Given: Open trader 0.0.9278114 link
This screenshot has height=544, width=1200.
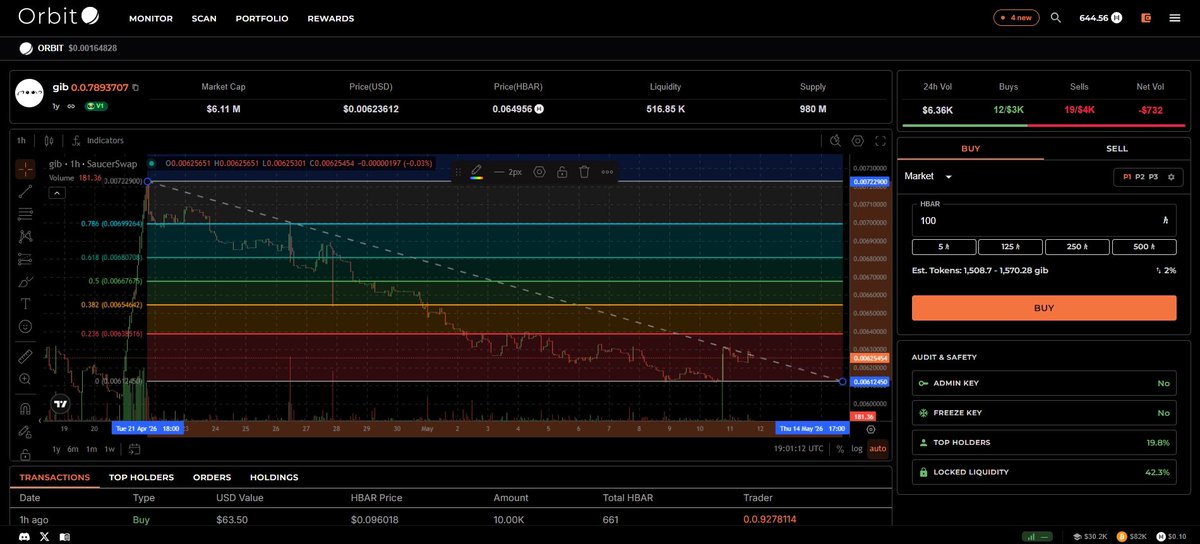Looking at the screenshot, I should coord(771,519).
